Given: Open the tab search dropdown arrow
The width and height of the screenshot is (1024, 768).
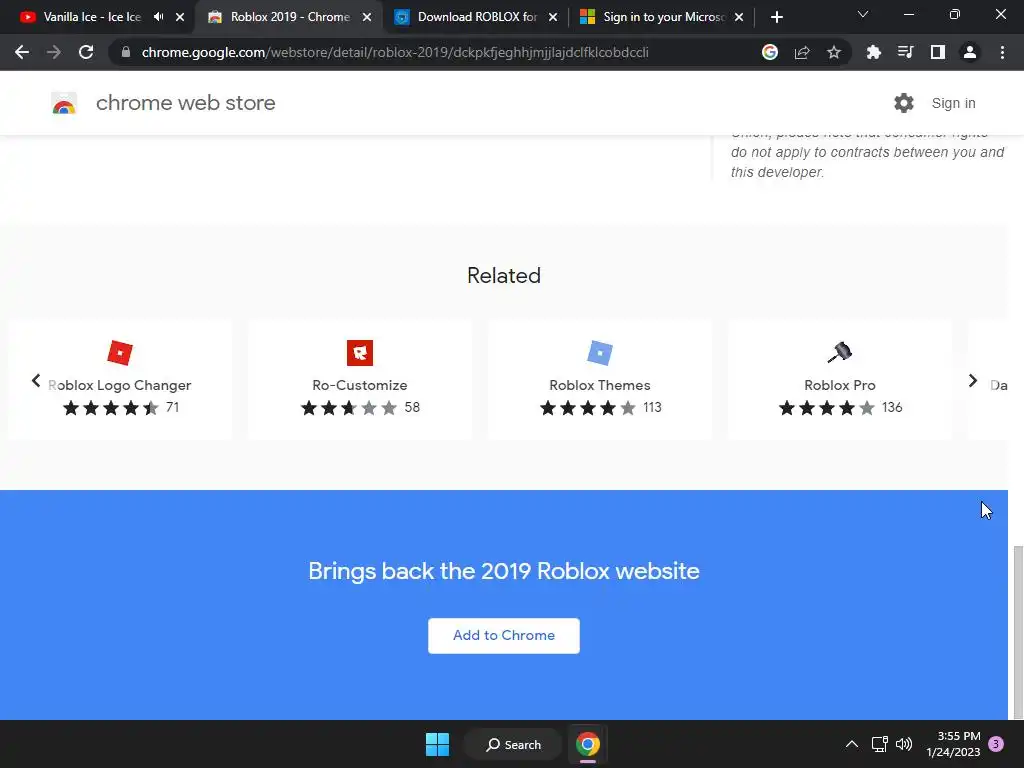Looking at the screenshot, I should coord(863,14).
